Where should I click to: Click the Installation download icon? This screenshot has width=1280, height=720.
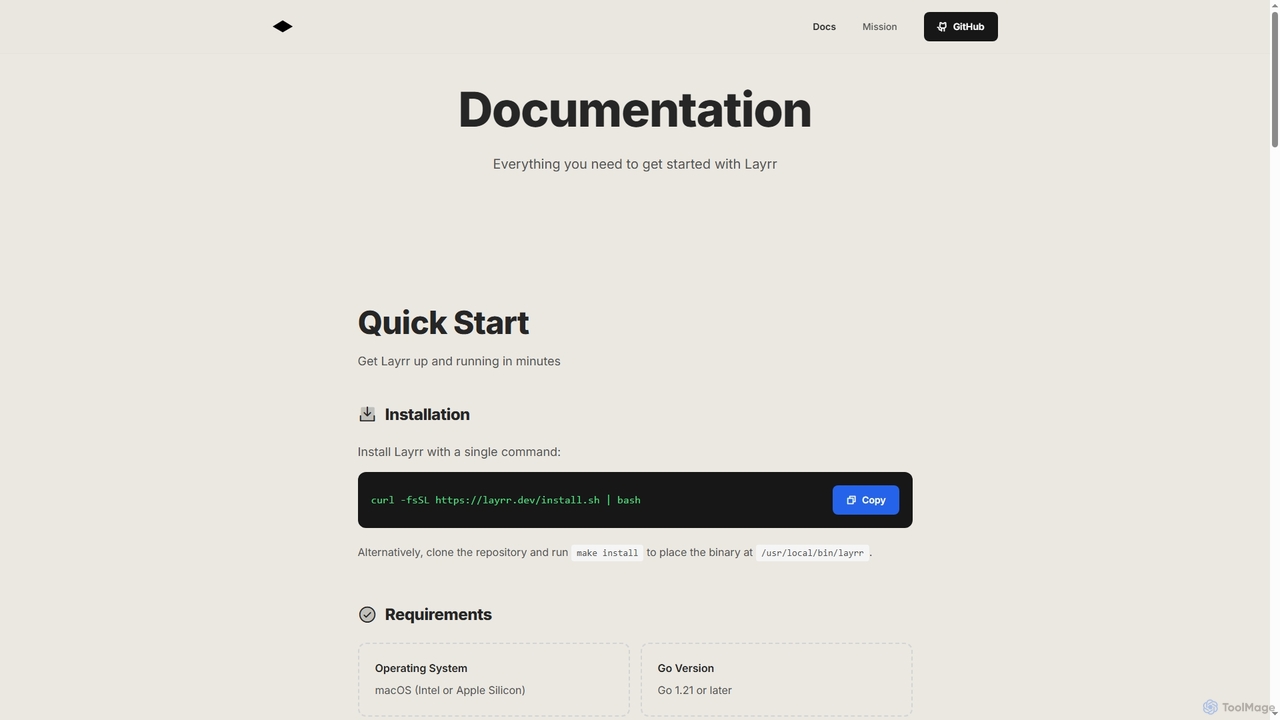(x=367, y=414)
